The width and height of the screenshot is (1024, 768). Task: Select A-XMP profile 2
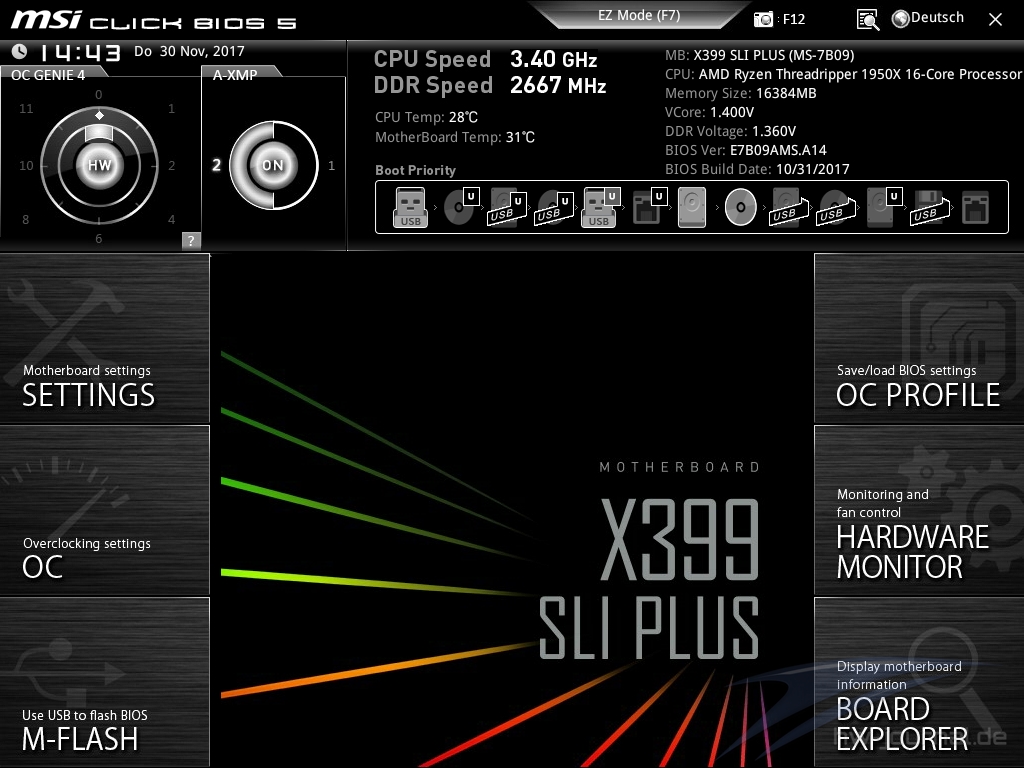coord(216,165)
